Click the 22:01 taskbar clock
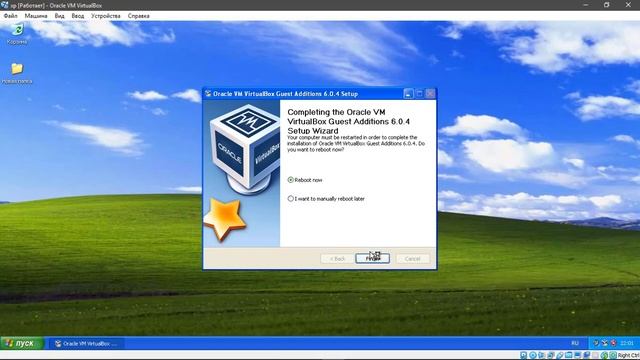 [627, 343]
